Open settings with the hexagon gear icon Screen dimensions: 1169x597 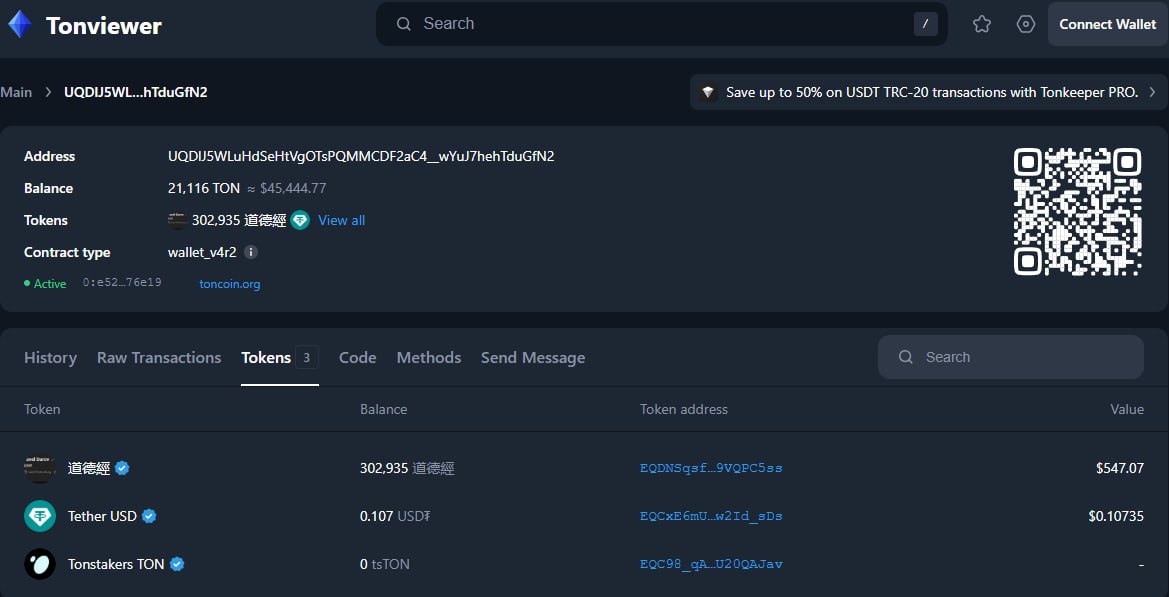1026,24
